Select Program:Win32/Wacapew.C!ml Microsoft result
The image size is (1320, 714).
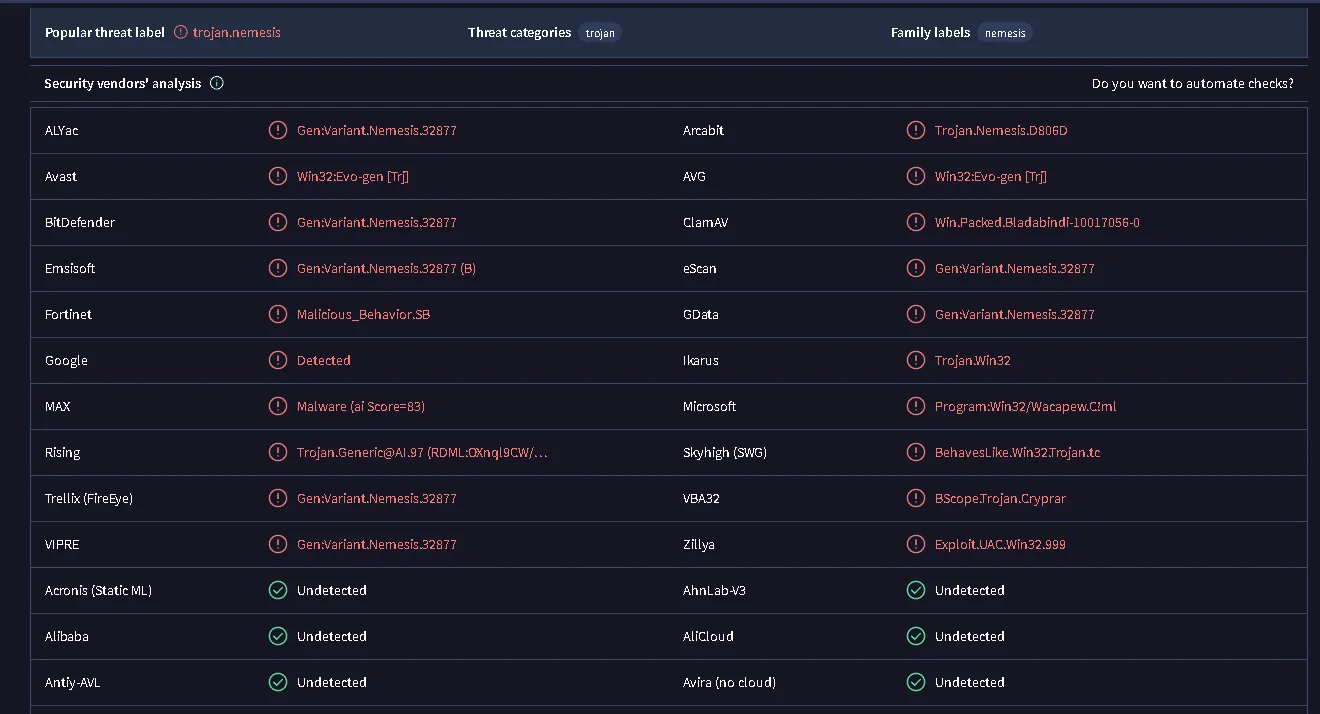pos(1026,406)
